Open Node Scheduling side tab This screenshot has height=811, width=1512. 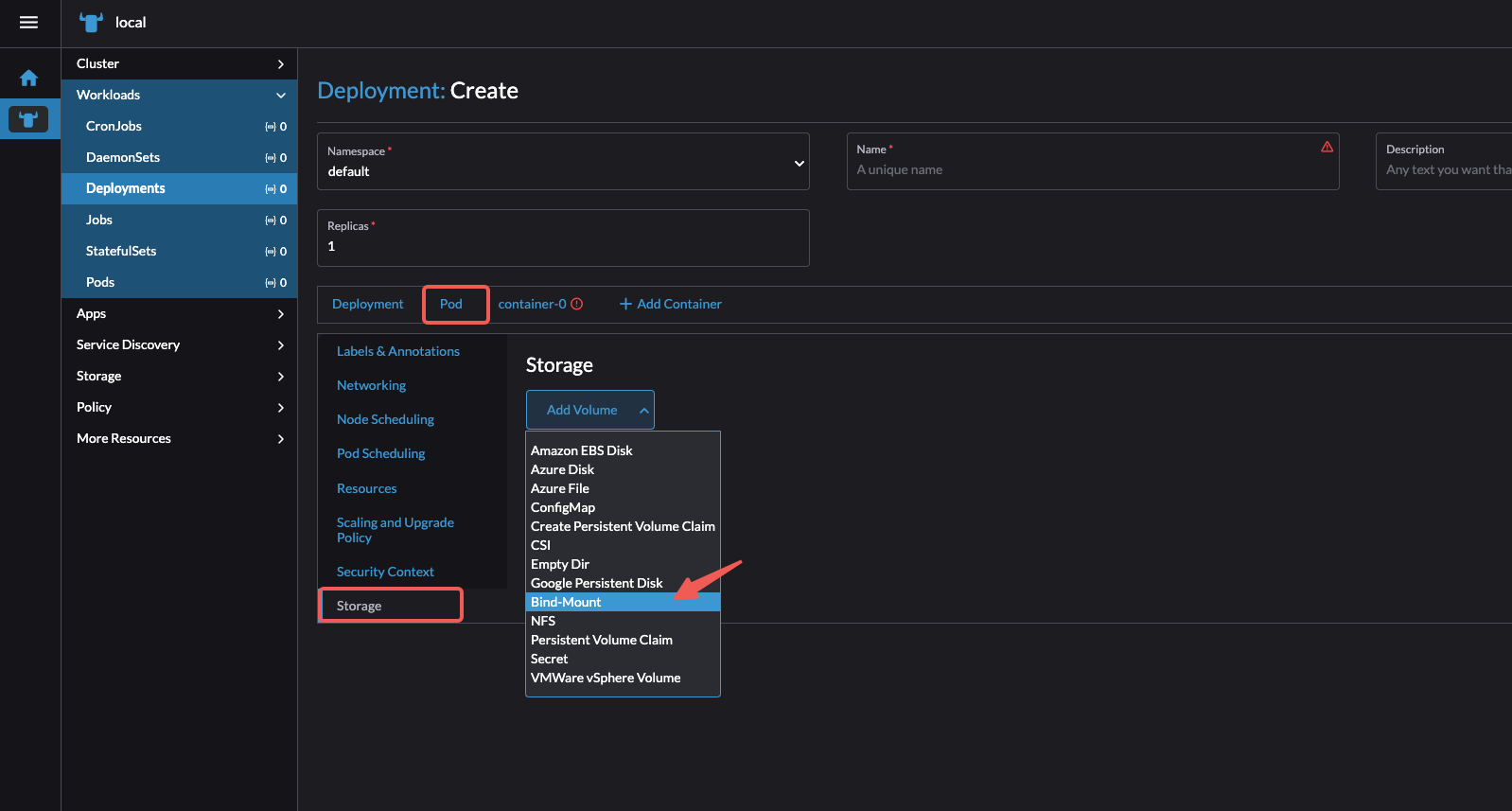(x=385, y=419)
